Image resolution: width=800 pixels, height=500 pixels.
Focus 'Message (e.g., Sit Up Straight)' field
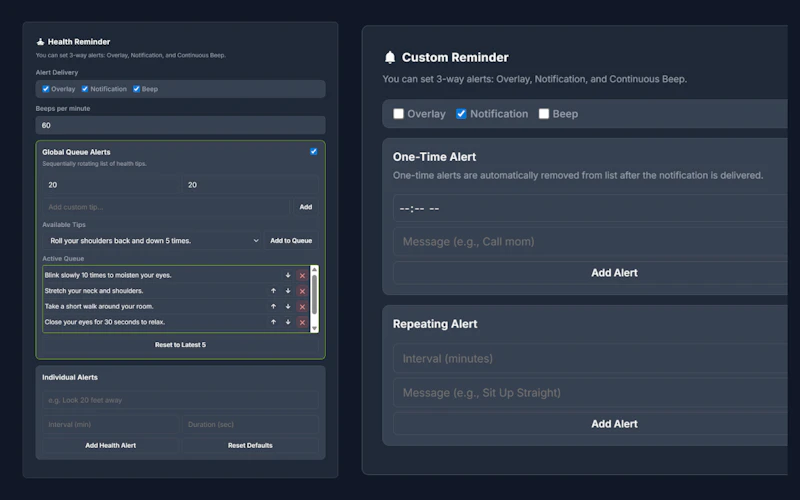[x=590, y=393]
